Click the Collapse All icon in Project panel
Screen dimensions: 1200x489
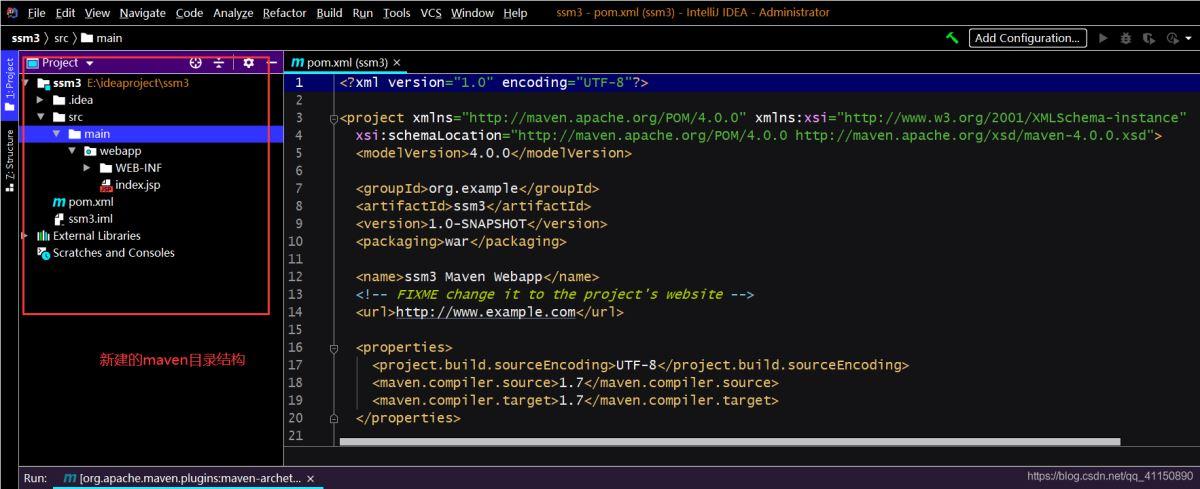[x=219, y=63]
